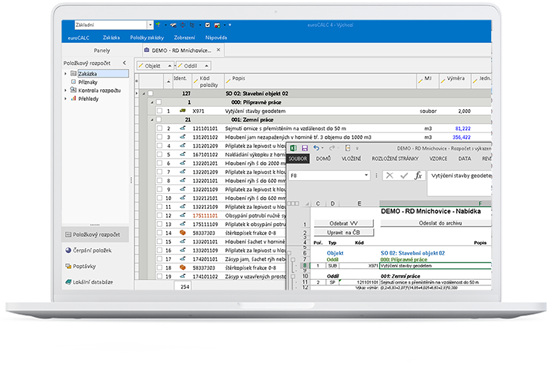550x382 pixels.
Task: Open the Zobrazení menu
Action: [x=184, y=38]
